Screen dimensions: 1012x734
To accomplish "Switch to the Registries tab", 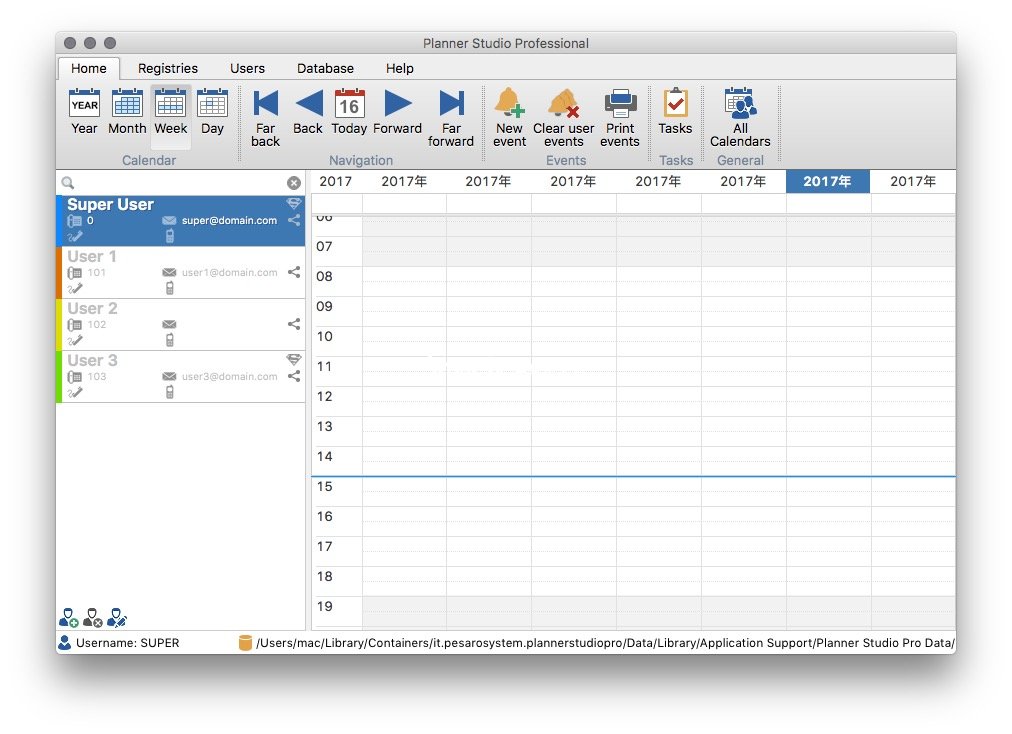I will click(x=168, y=68).
